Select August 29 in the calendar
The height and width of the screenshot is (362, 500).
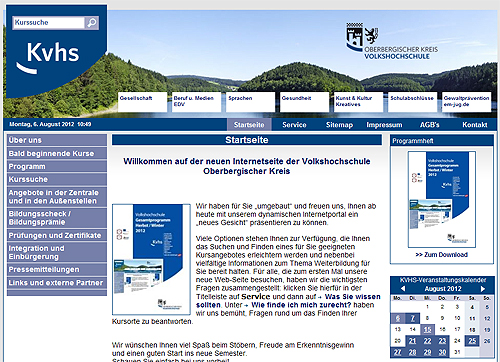pos(427,352)
